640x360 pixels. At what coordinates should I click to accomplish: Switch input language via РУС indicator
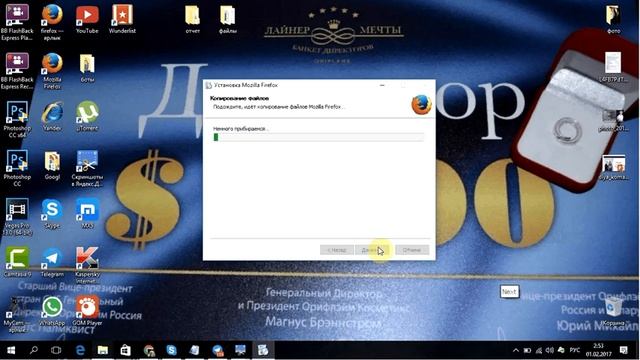575,350
